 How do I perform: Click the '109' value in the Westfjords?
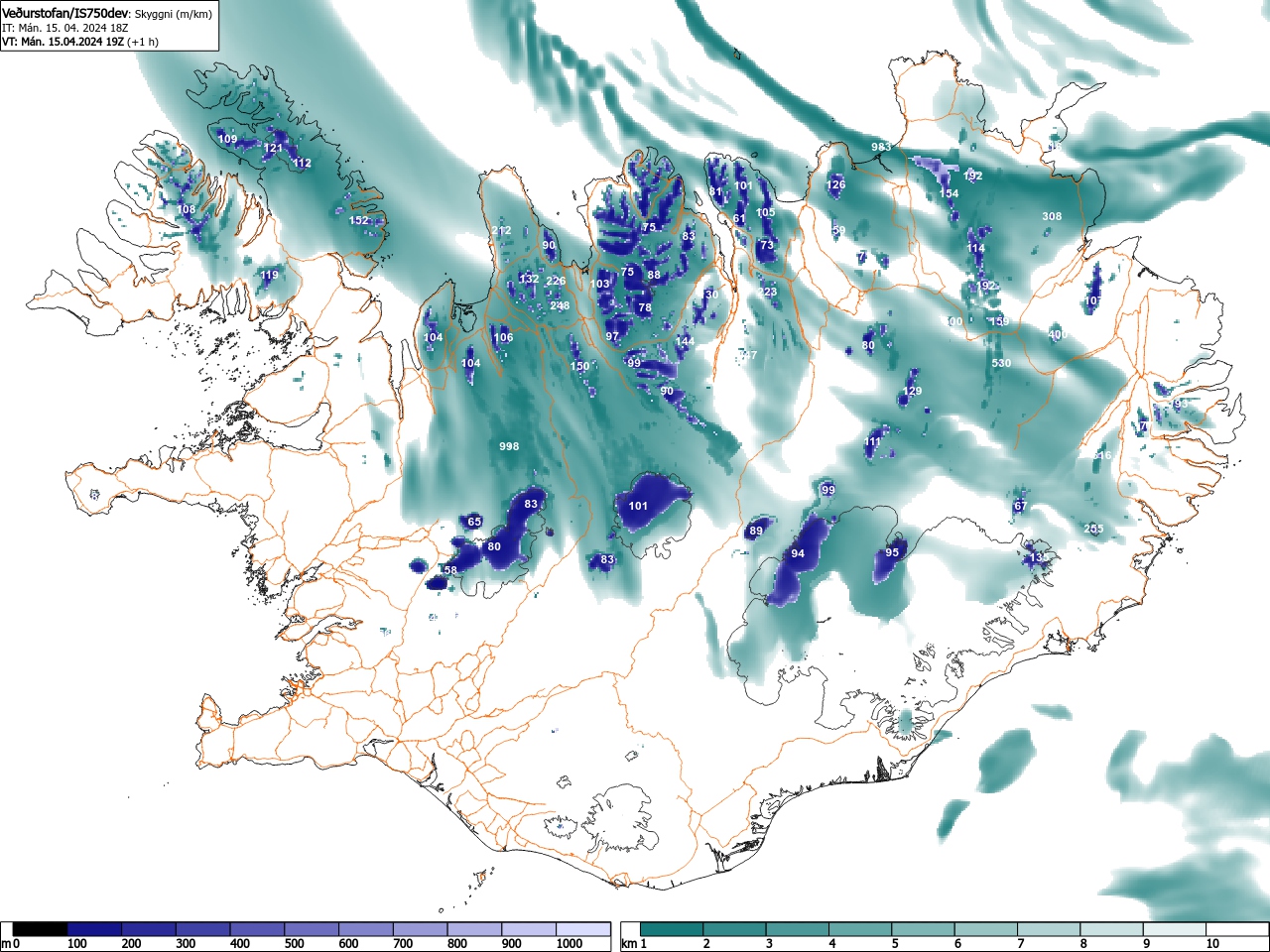pyautogui.click(x=227, y=139)
